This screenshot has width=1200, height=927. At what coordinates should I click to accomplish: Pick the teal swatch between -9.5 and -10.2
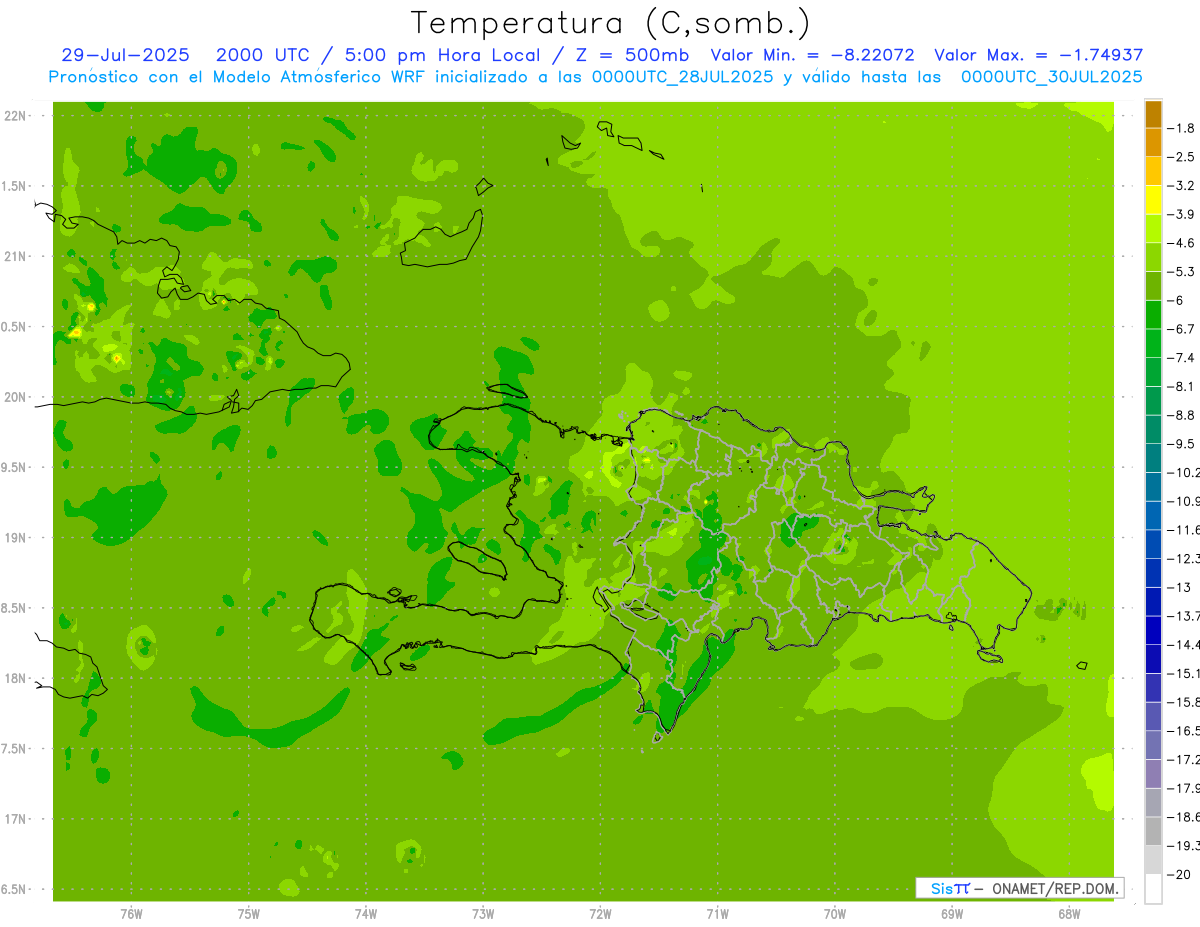[1153, 458]
